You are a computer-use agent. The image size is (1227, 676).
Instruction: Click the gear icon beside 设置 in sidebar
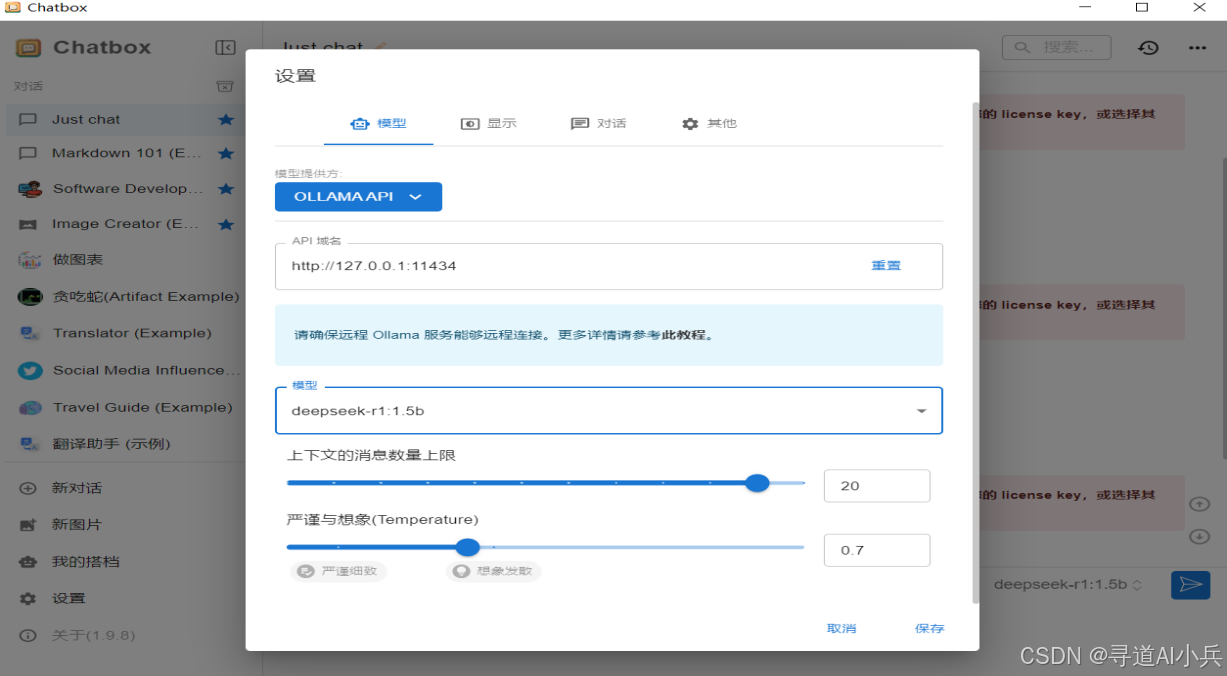pyautogui.click(x=29, y=599)
